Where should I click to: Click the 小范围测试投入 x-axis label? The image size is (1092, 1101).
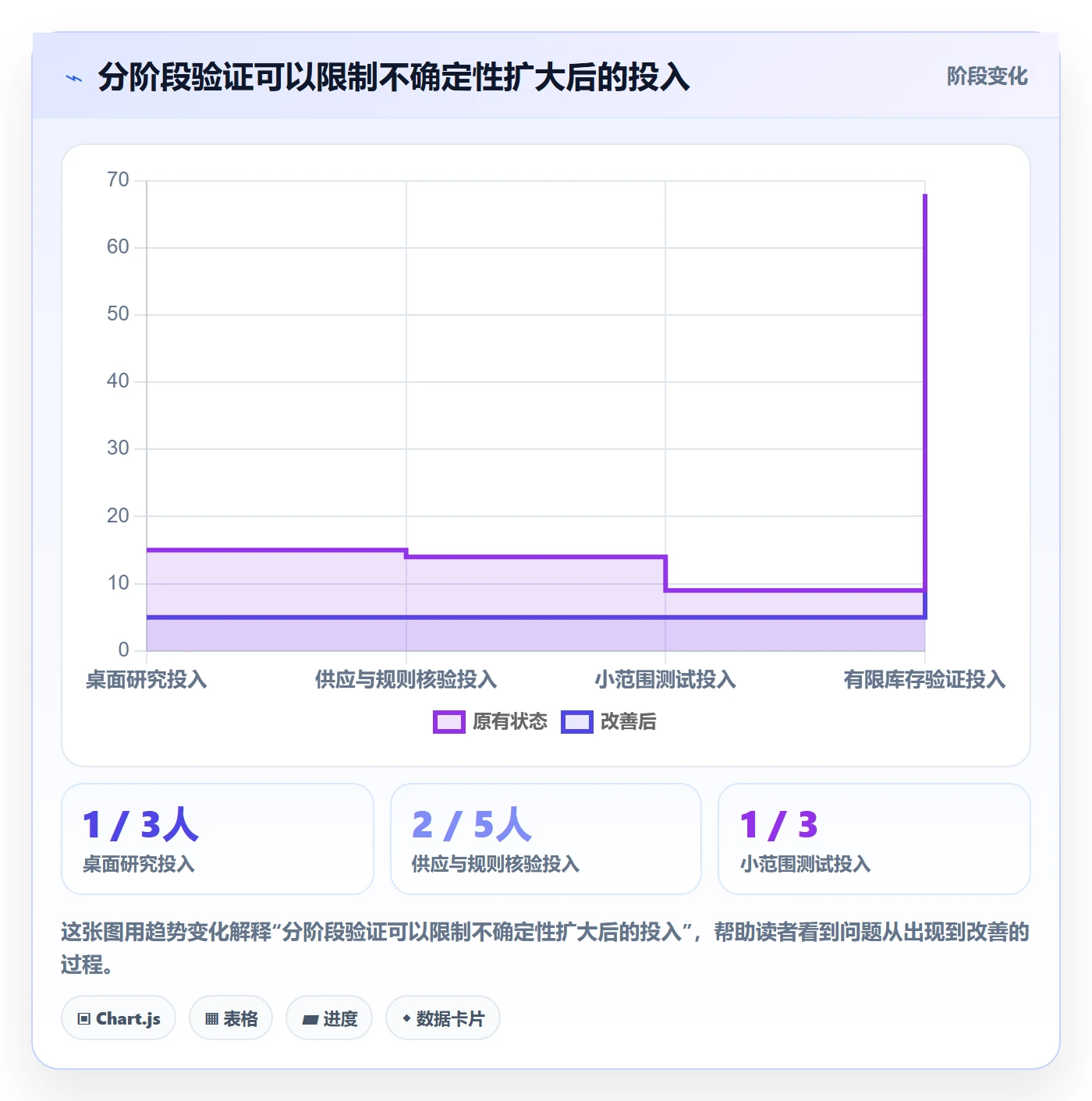665,680
